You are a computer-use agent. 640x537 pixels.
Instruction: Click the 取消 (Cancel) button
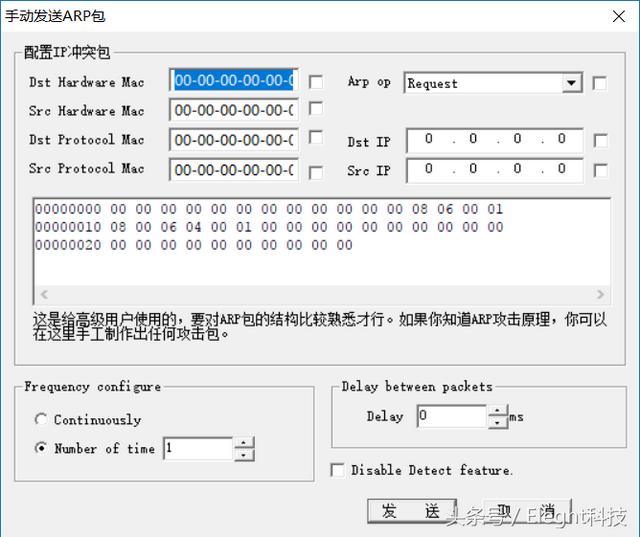[526, 511]
